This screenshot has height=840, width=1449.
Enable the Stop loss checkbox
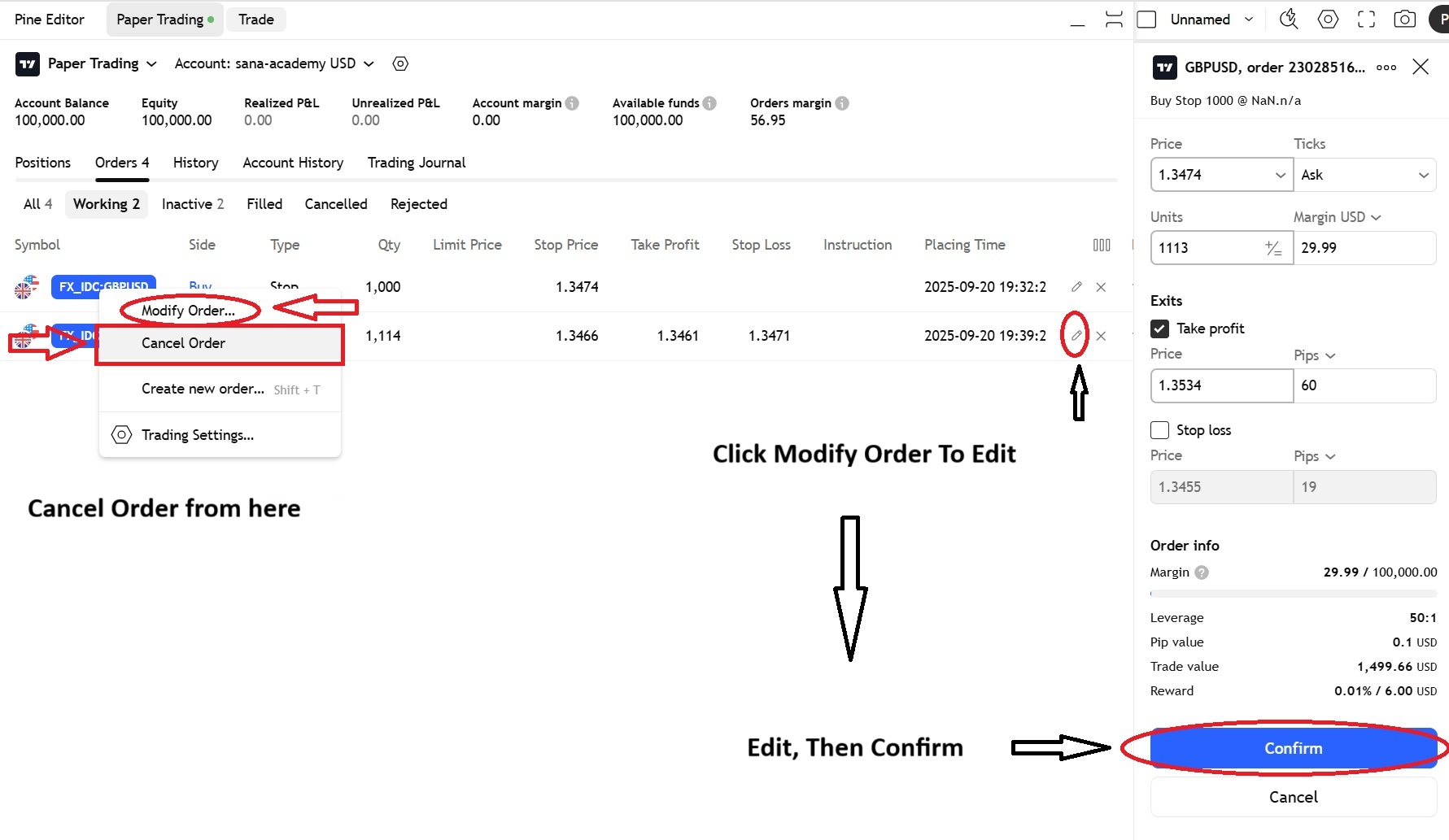1159,429
